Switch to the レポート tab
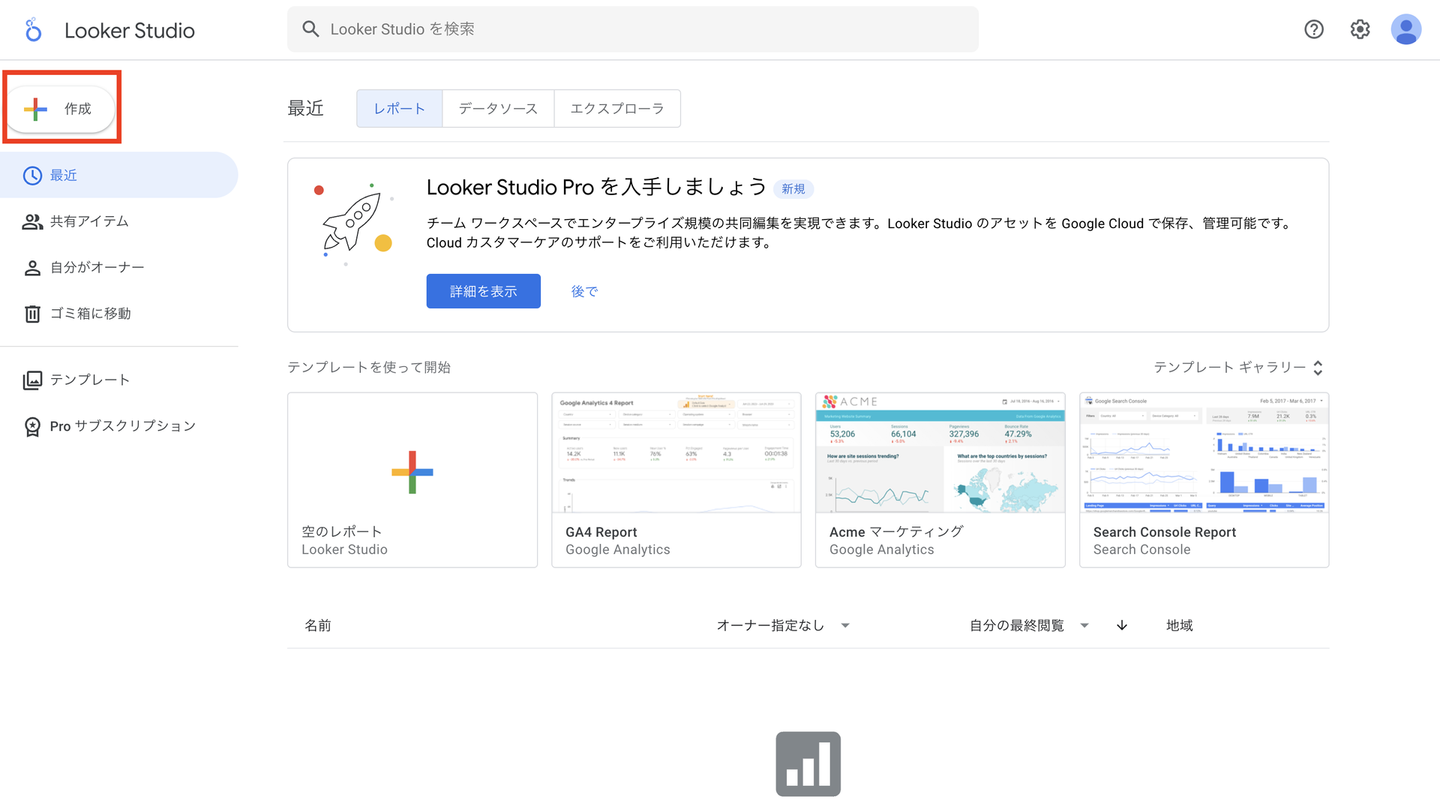This screenshot has height=812, width=1440. pos(400,109)
